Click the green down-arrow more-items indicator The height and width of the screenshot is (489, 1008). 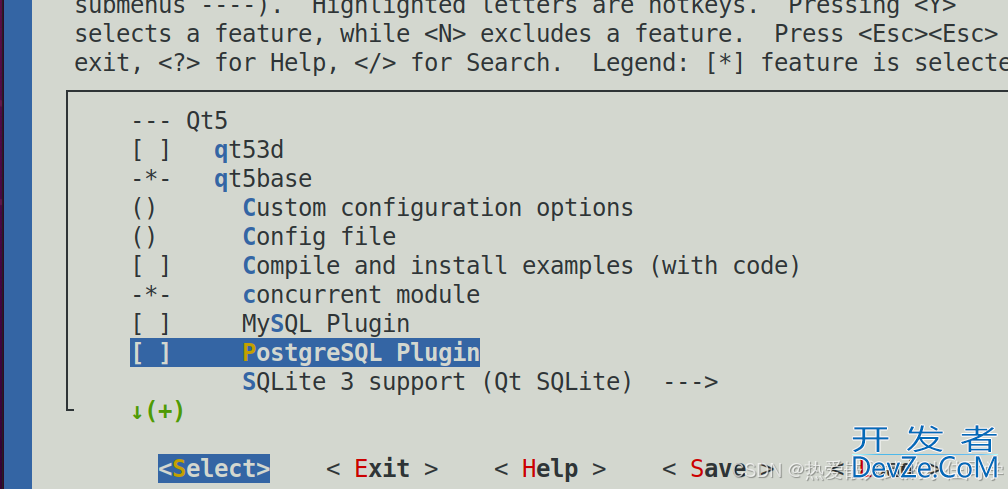158,411
